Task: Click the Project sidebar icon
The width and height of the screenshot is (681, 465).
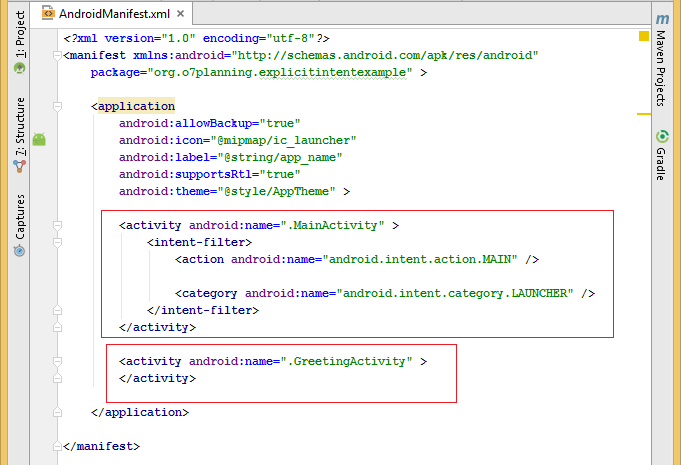Action: (20, 68)
